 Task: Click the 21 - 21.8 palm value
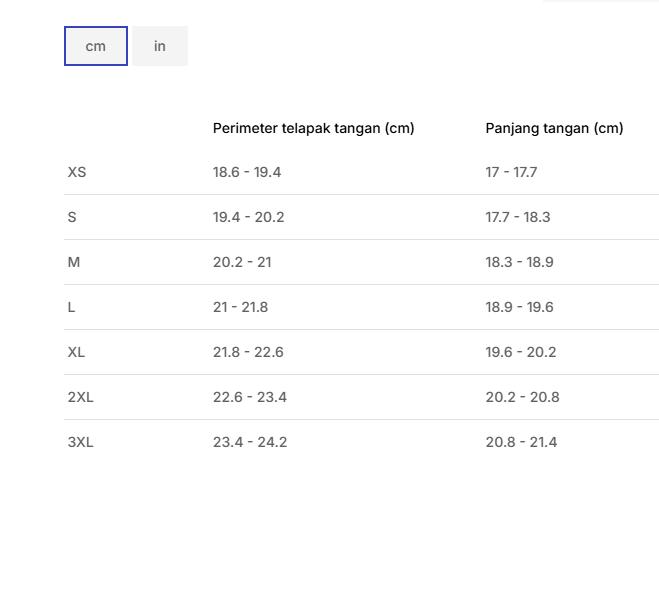[240, 307]
